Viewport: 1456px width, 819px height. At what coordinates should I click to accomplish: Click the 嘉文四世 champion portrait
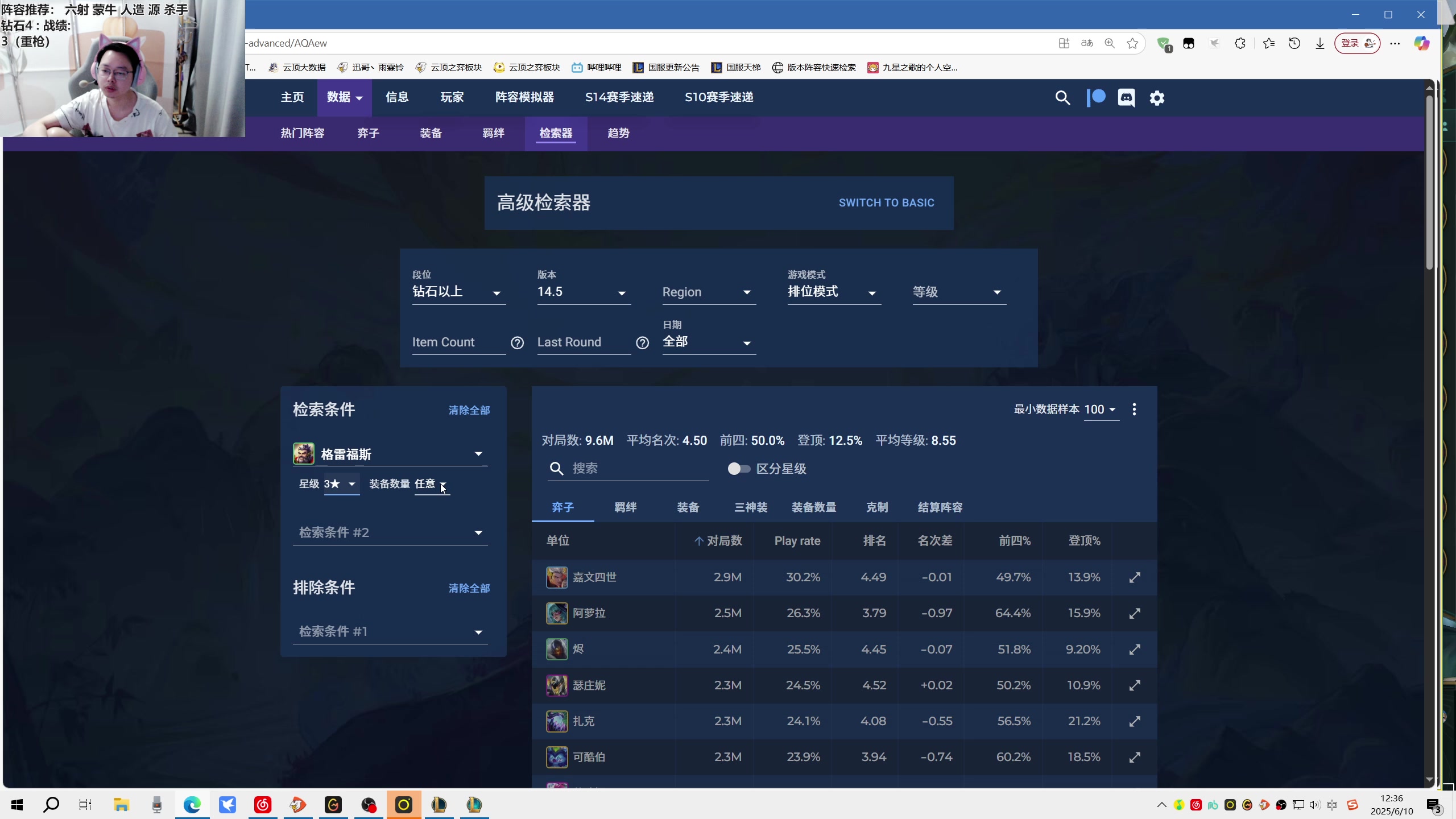tap(557, 577)
